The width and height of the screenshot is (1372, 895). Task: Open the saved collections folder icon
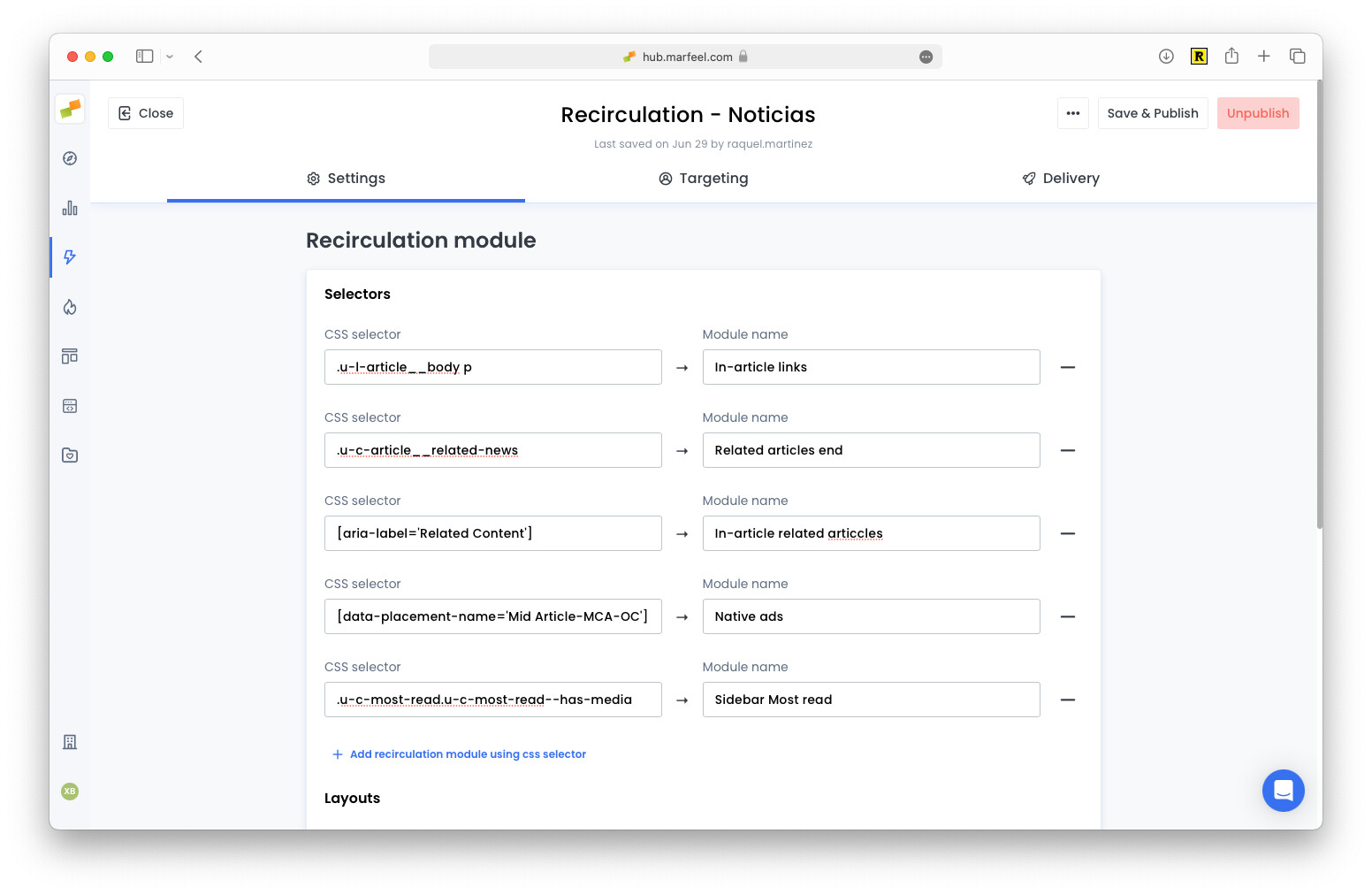70,455
